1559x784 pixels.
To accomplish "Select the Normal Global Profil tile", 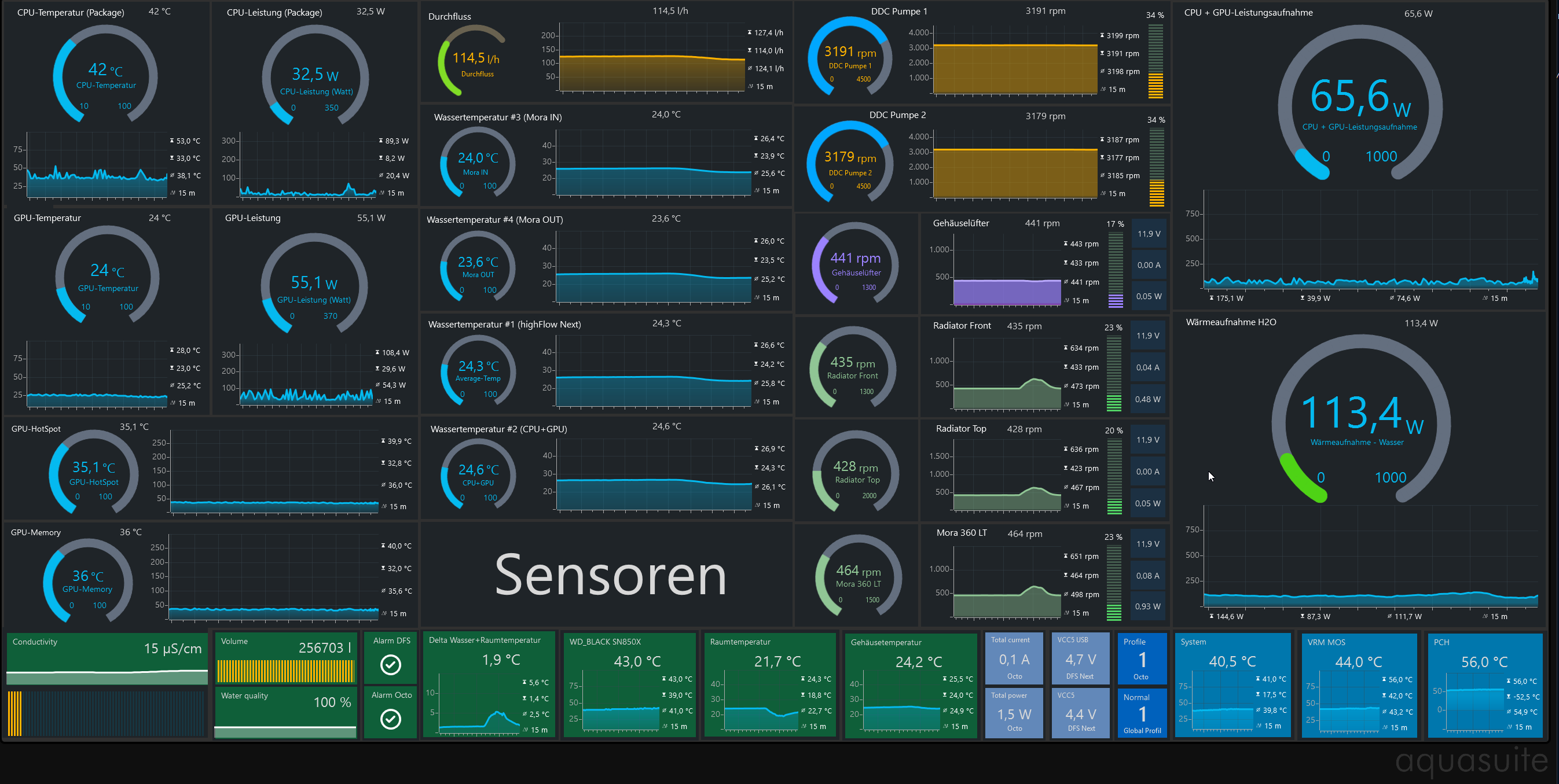I will (x=1142, y=713).
